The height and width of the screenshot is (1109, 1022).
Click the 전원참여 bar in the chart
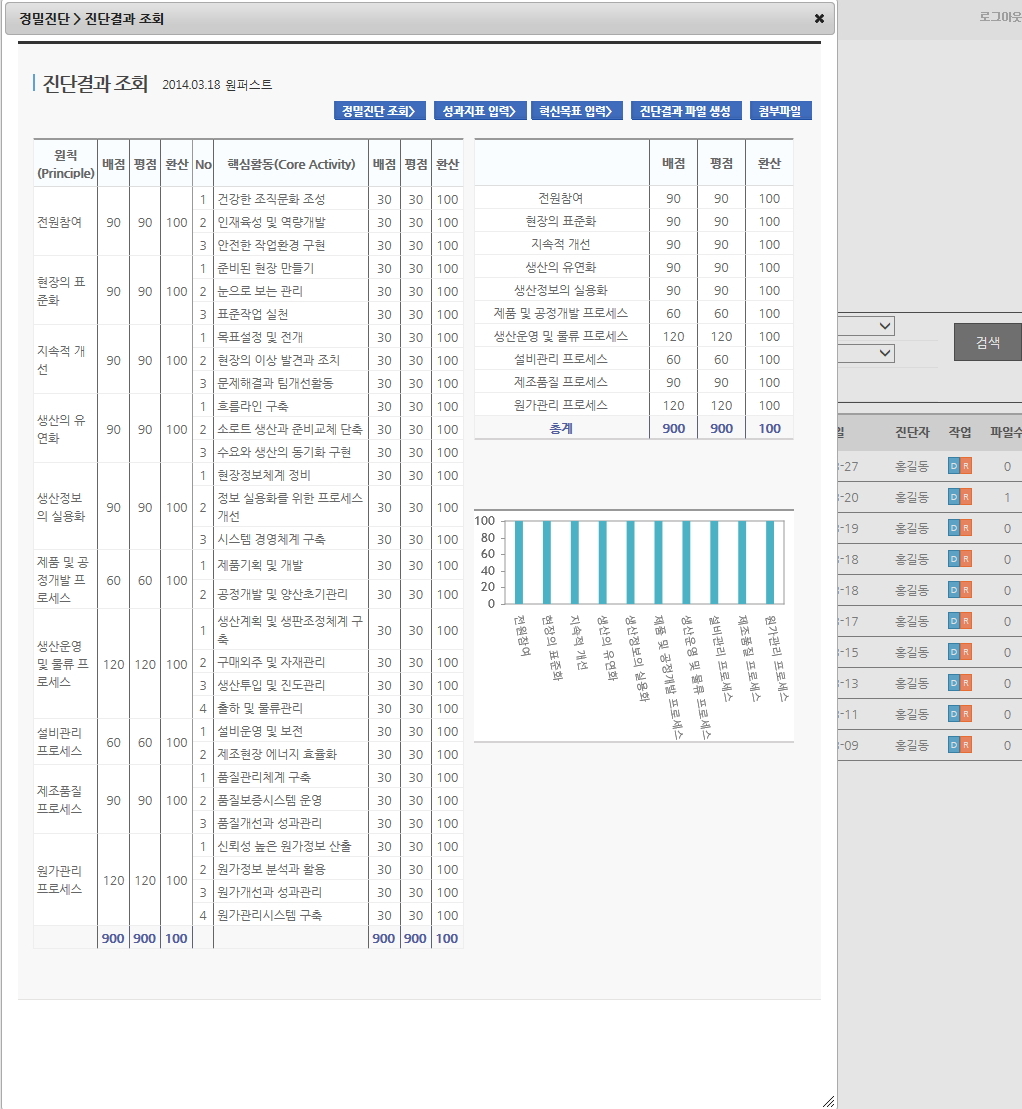point(519,562)
